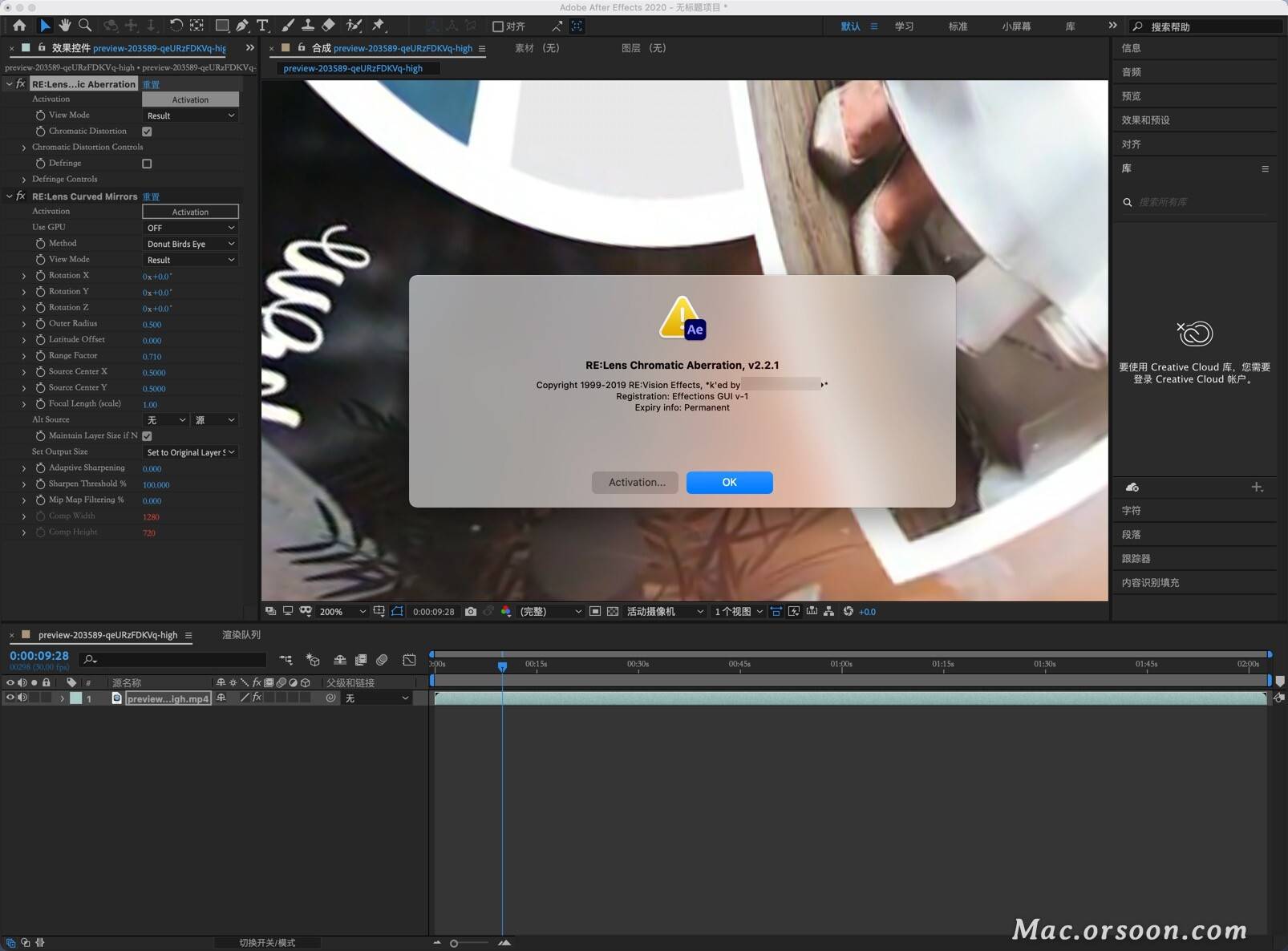Toggle the Outer Radius stopwatch

click(x=40, y=324)
